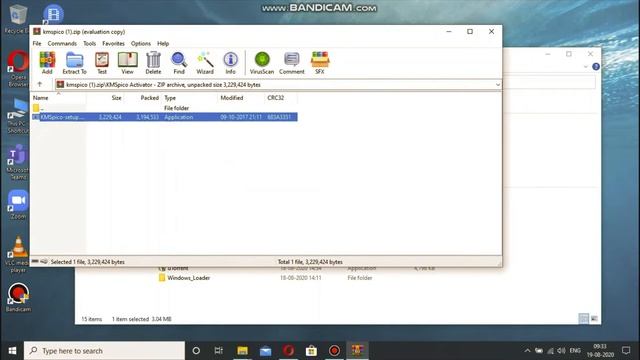Open the Comment tool
Screen dimensions: 640x360
(x=291, y=63)
